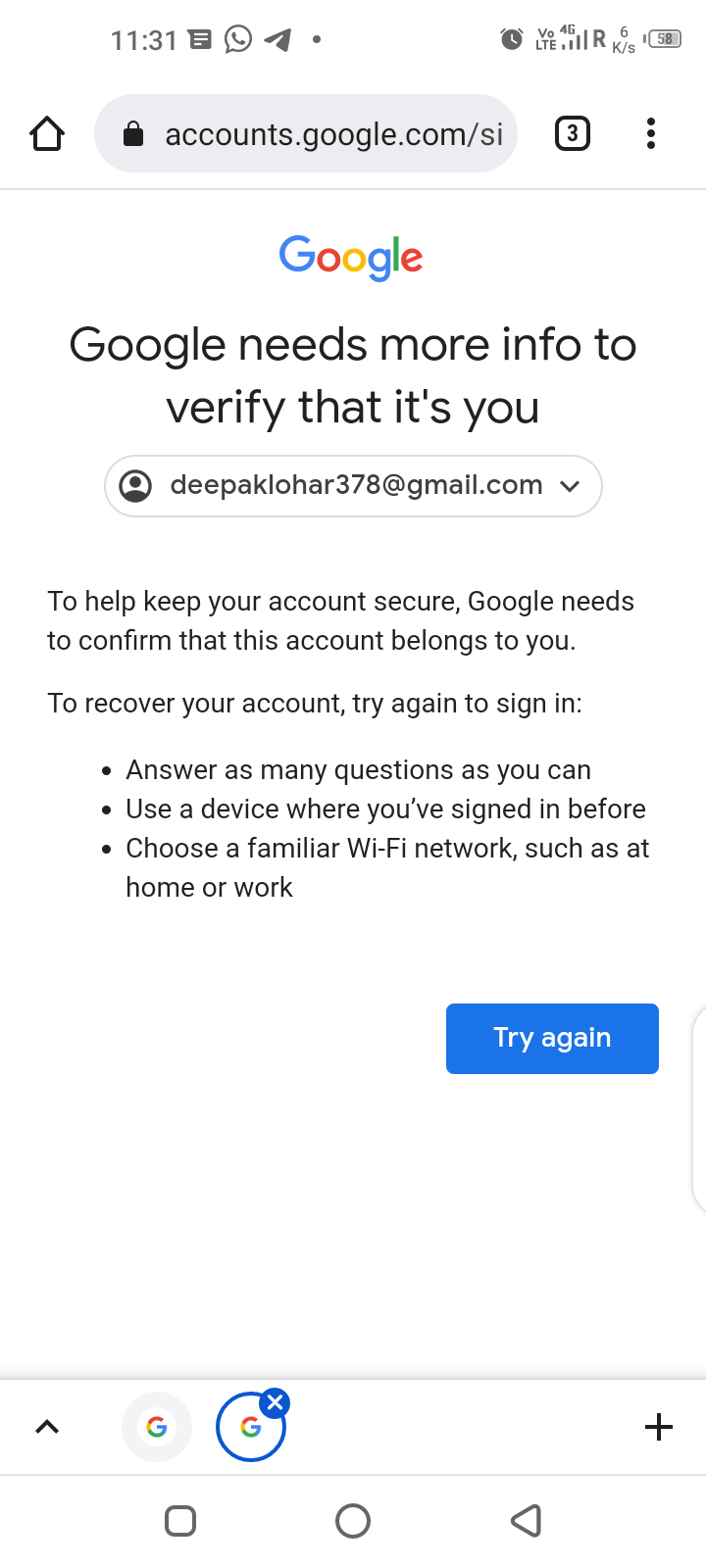Image resolution: width=706 pixels, height=1568 pixels.
Task: Open the deepaklohar378@gmail.com account selector
Action: pyautogui.click(x=355, y=485)
